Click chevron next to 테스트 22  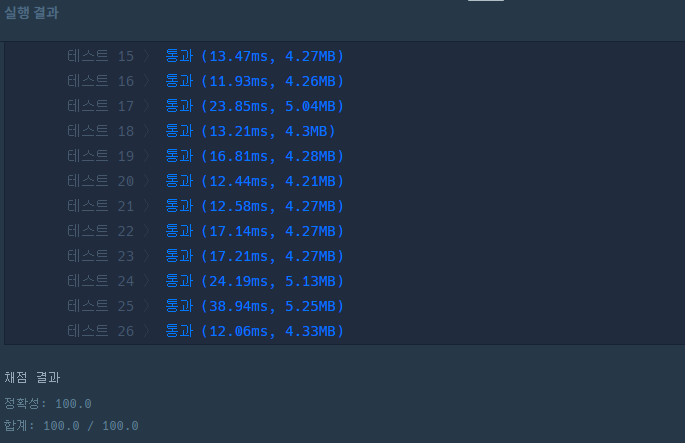146,231
